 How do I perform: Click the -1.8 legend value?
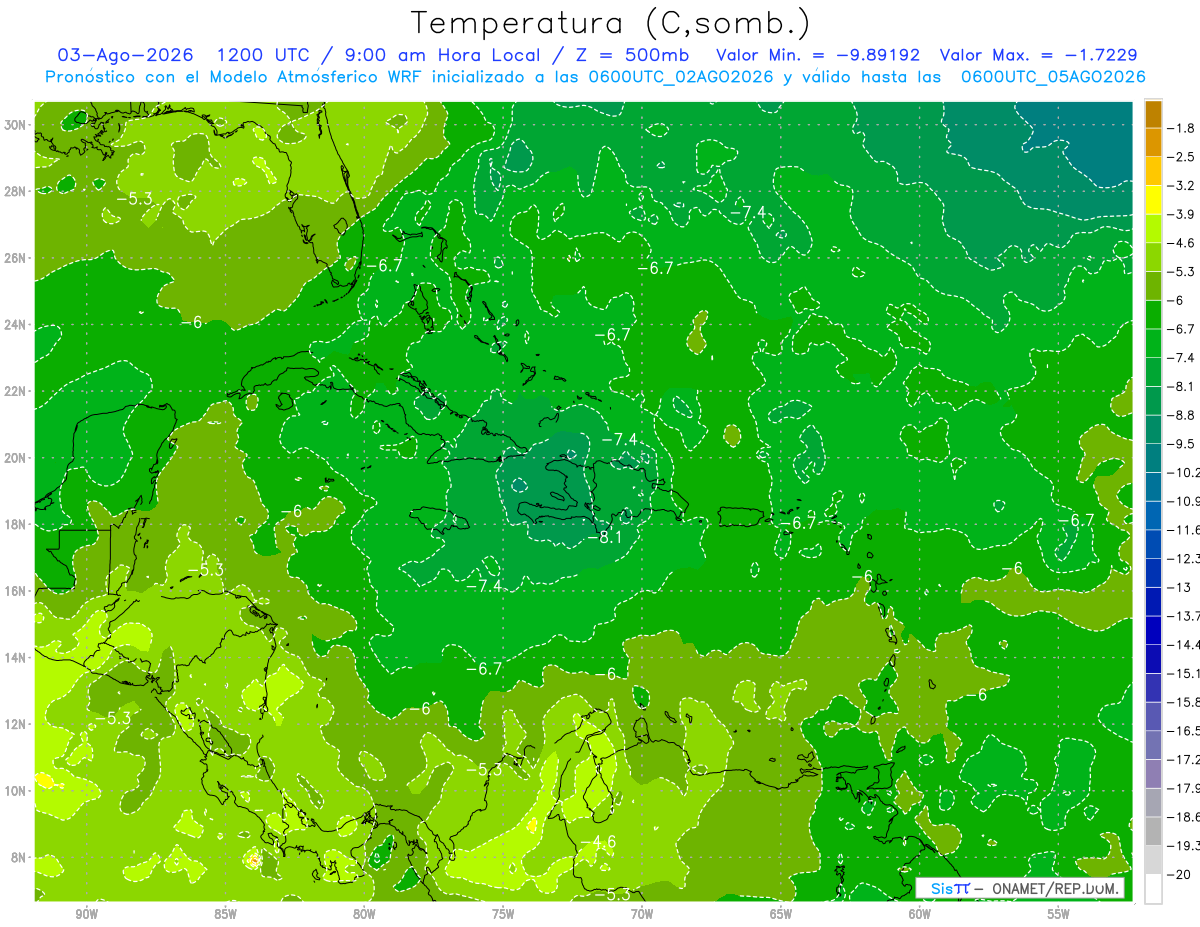tap(1182, 128)
